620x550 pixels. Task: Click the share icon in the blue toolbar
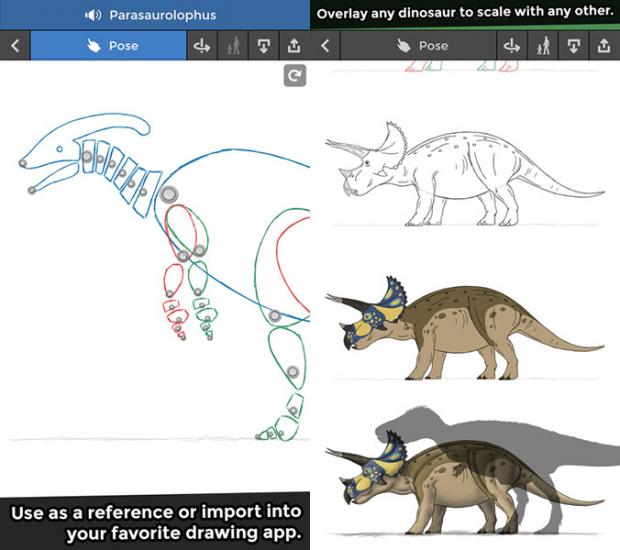pos(294,46)
